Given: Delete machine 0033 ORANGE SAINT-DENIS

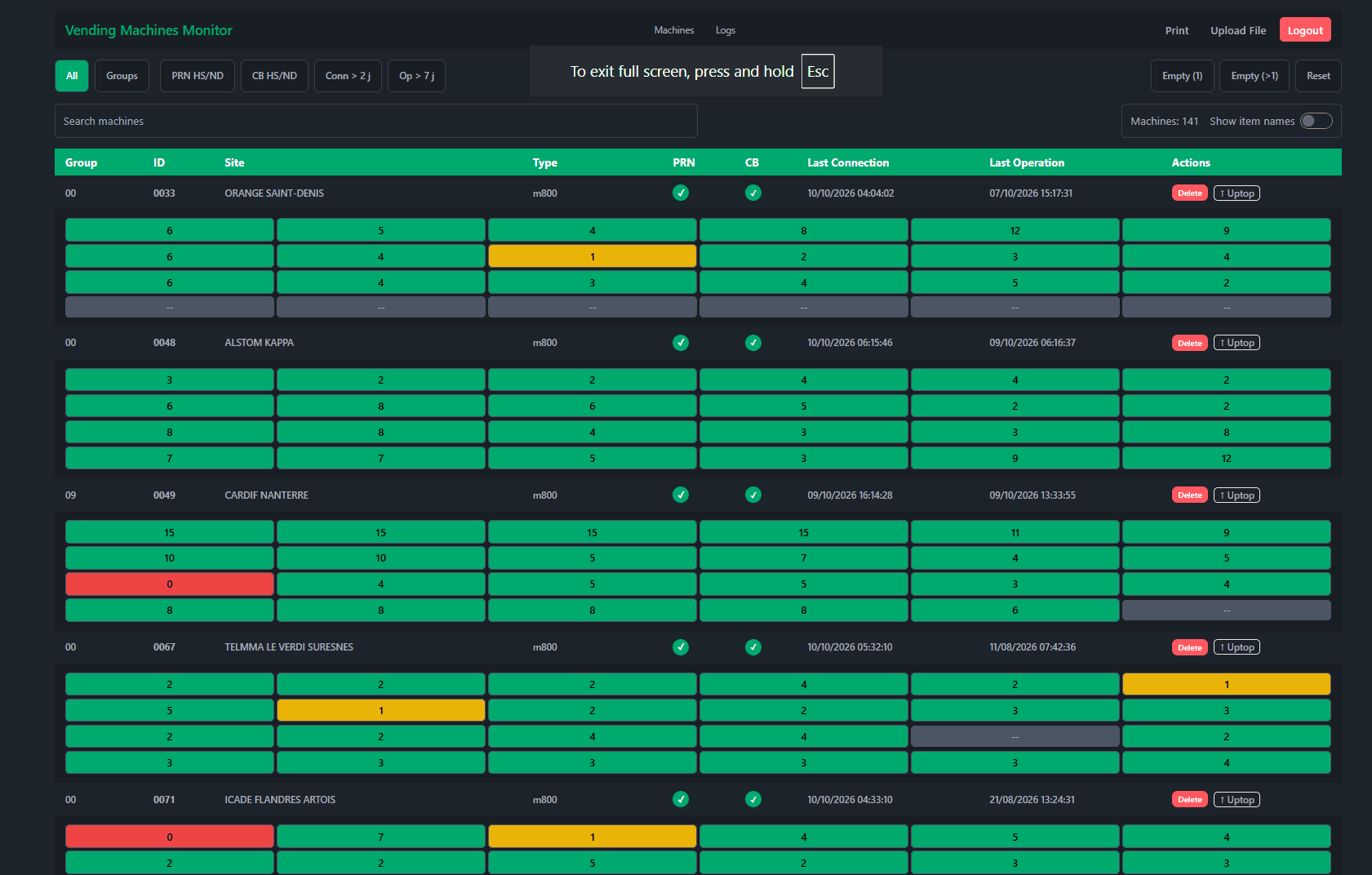Looking at the screenshot, I should click(x=1189, y=193).
